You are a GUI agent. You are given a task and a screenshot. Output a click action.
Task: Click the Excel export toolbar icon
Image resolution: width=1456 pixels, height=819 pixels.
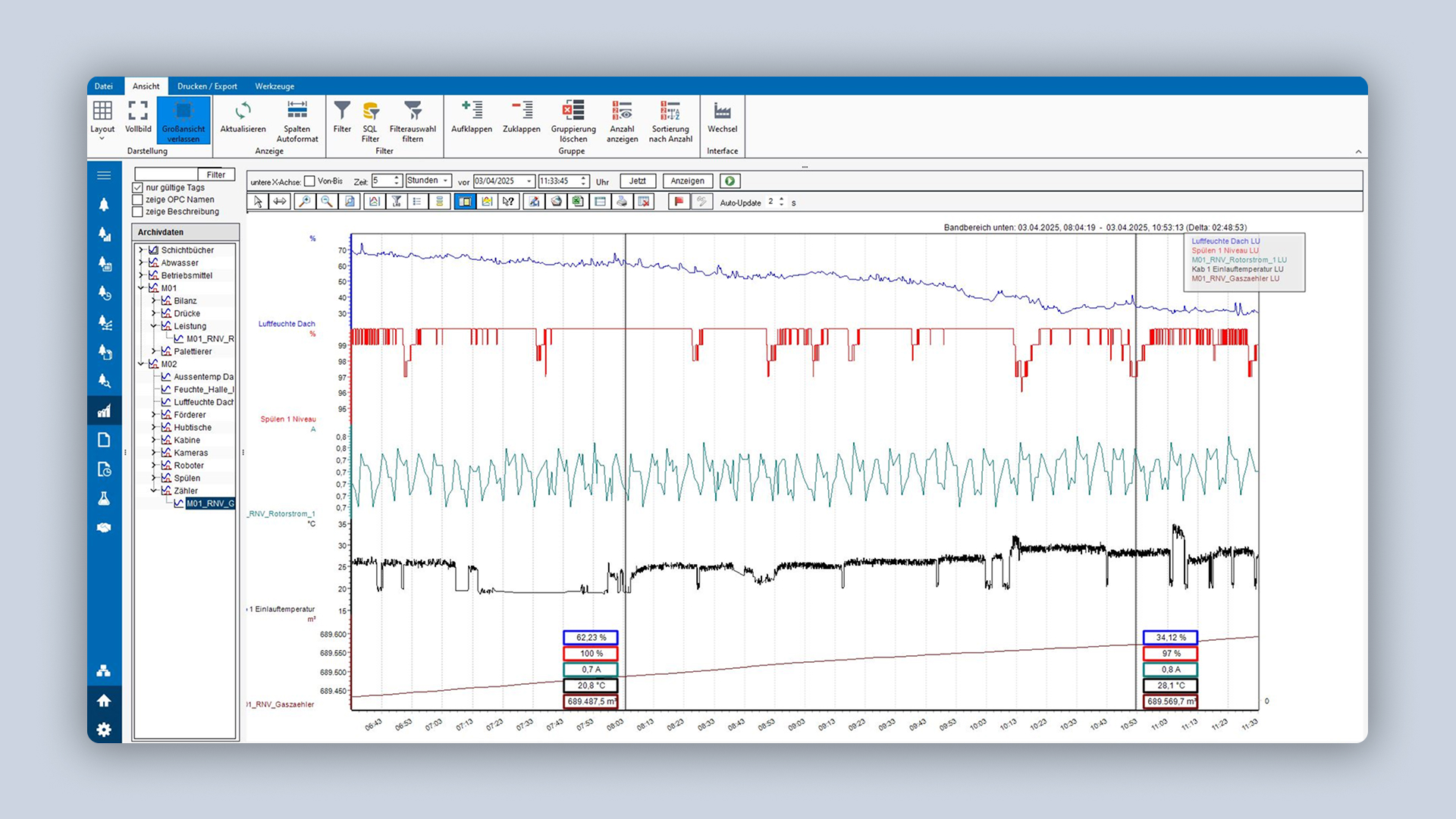coord(578,202)
